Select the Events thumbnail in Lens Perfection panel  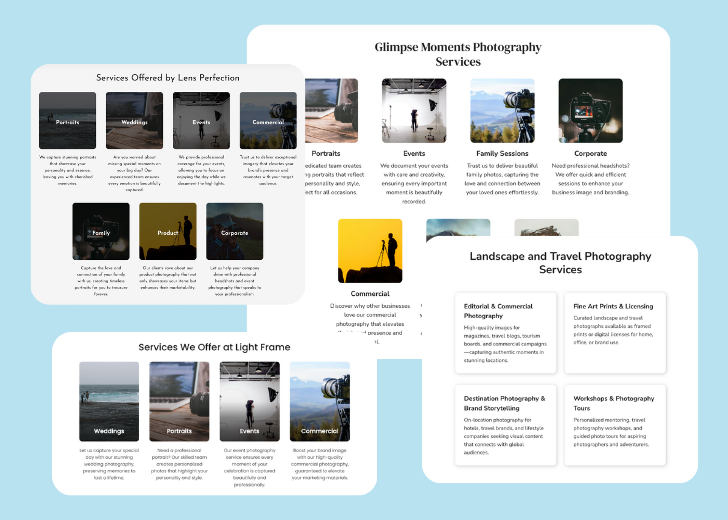201,120
